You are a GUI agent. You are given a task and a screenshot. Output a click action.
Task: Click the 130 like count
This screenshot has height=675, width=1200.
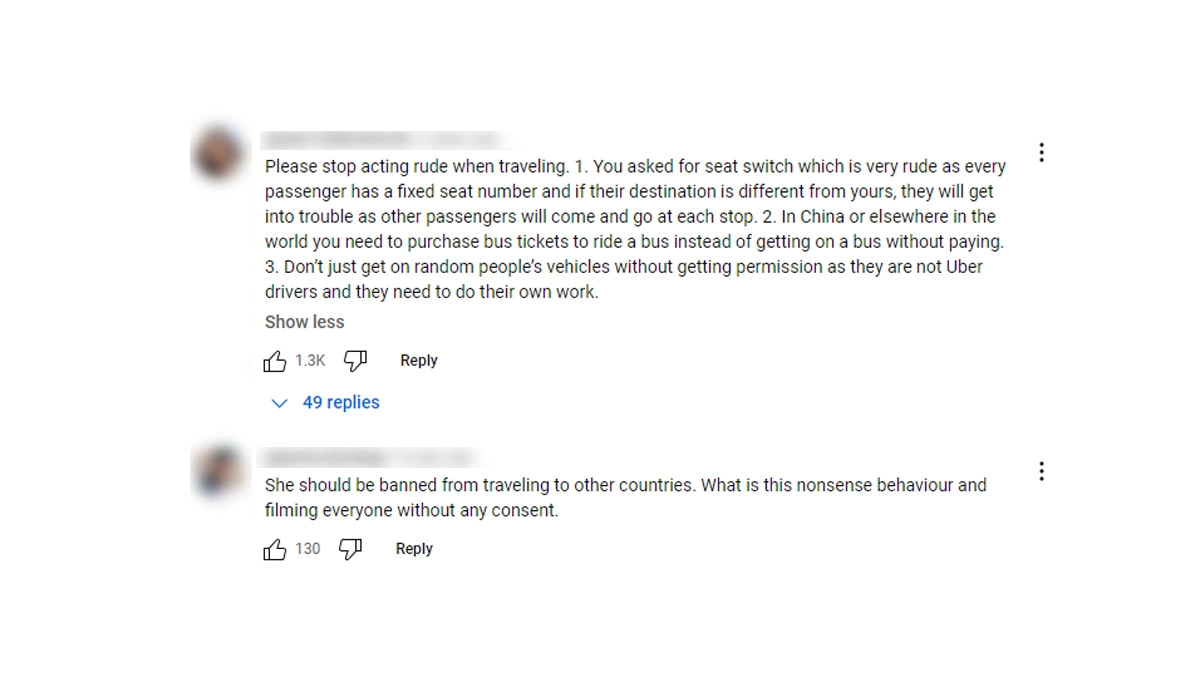coord(308,549)
